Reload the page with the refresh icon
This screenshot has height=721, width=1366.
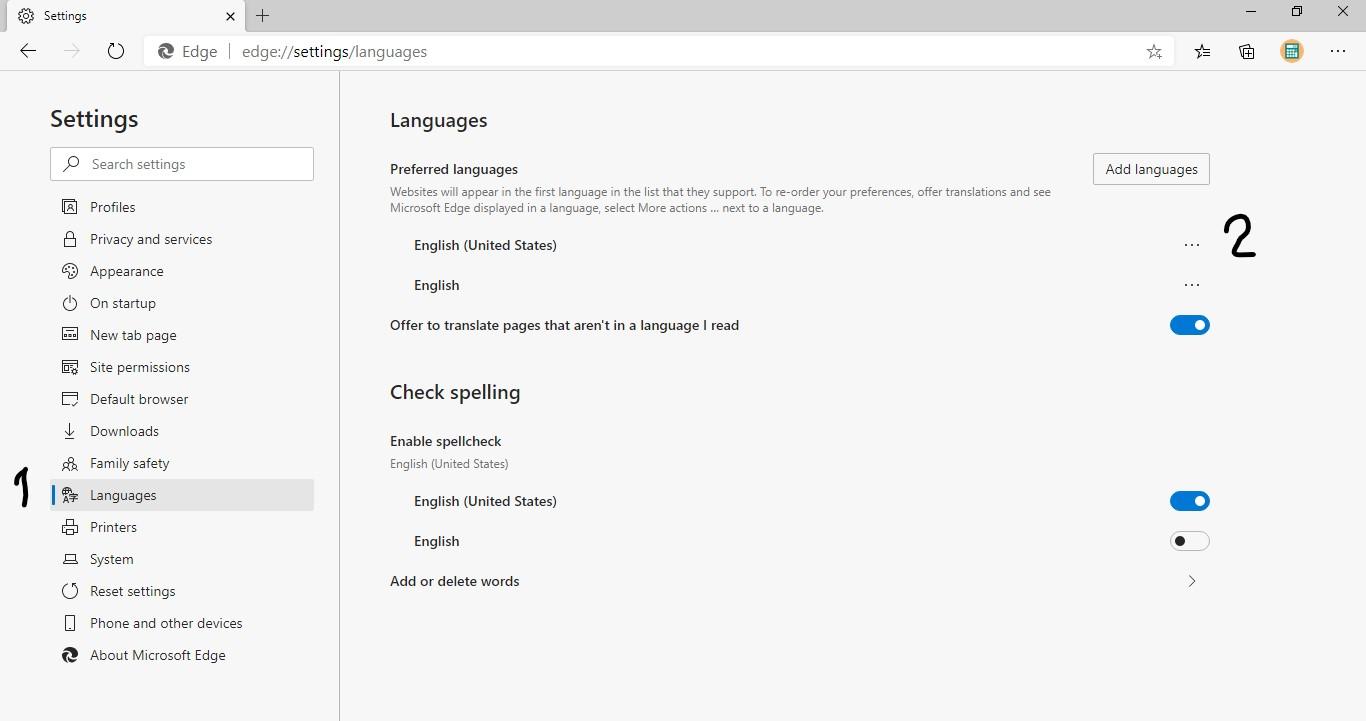click(116, 51)
